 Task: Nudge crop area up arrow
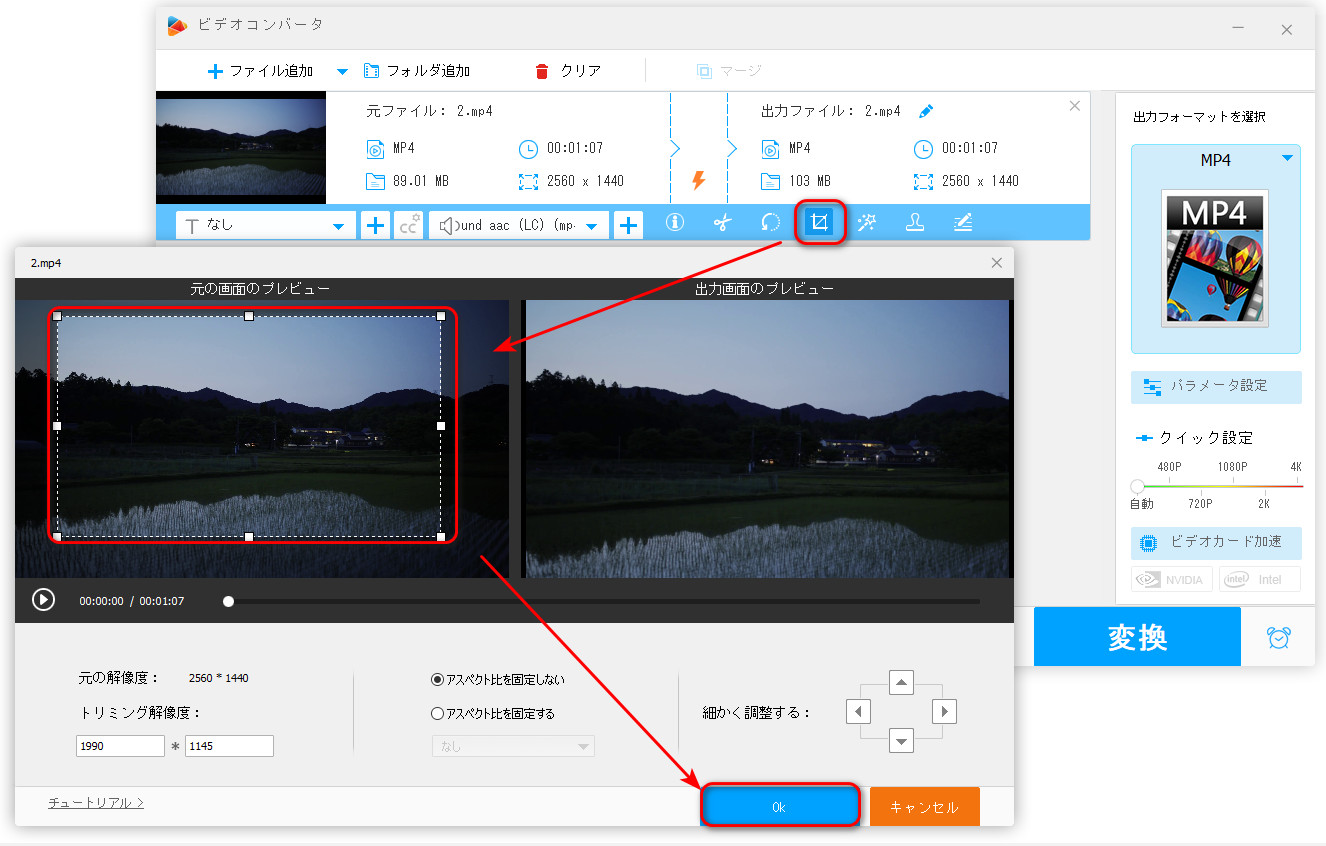click(902, 683)
